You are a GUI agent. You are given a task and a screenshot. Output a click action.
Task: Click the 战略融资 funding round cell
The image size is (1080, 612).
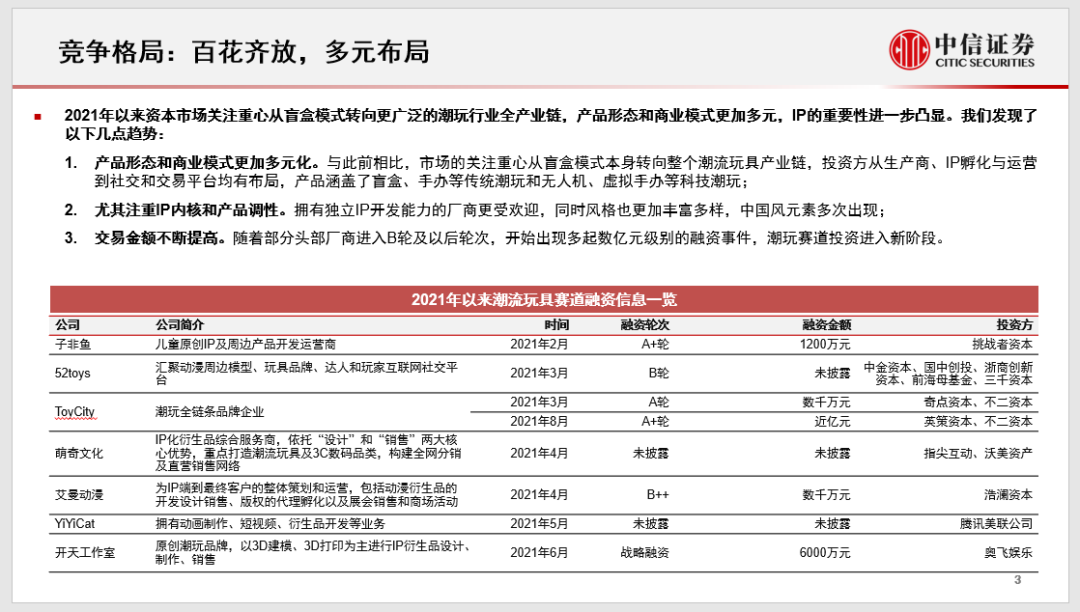click(645, 553)
